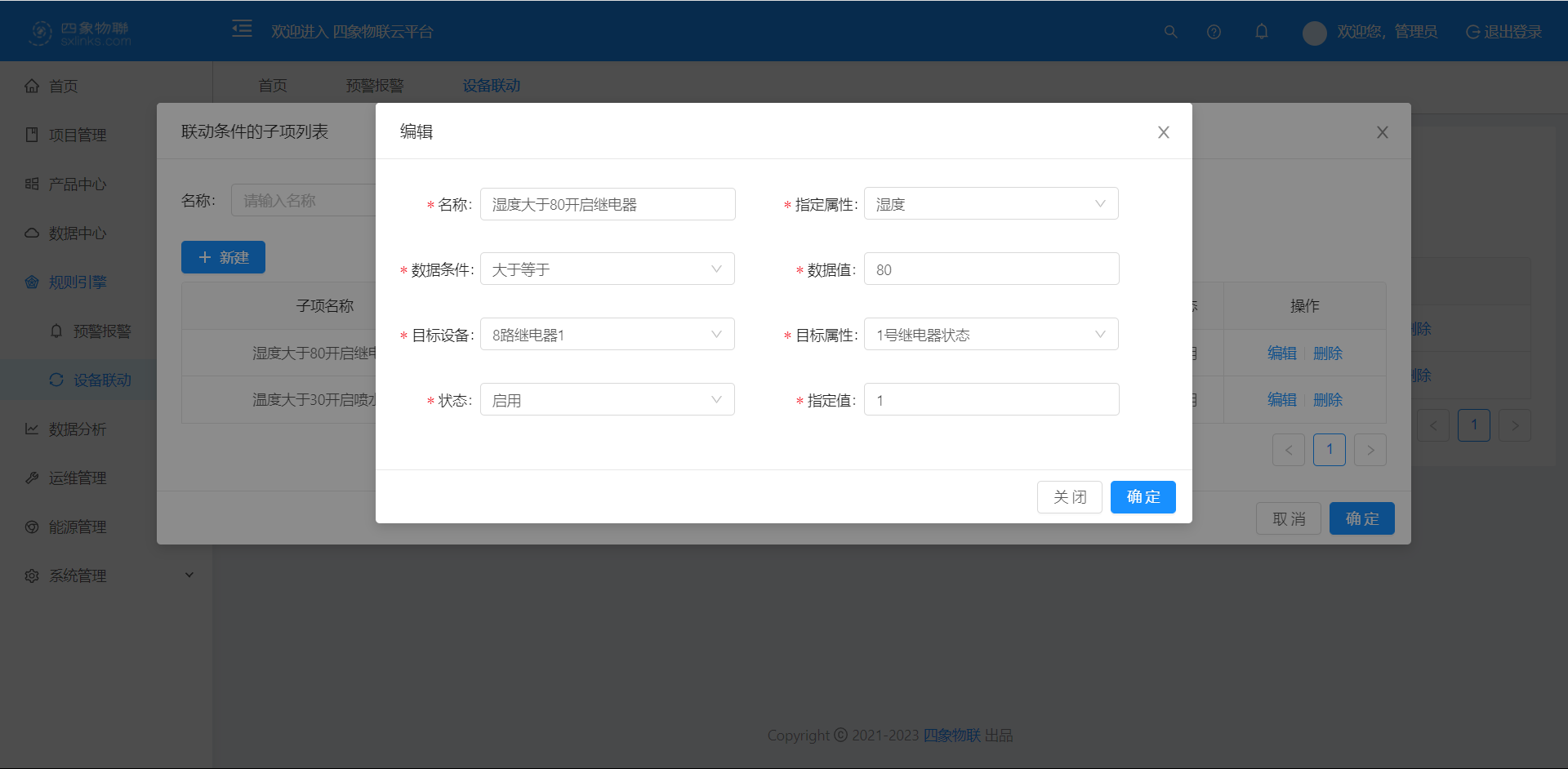Viewport: 1568px width, 769px height.
Task: Open the search icon in the top bar
Action: point(1170,31)
